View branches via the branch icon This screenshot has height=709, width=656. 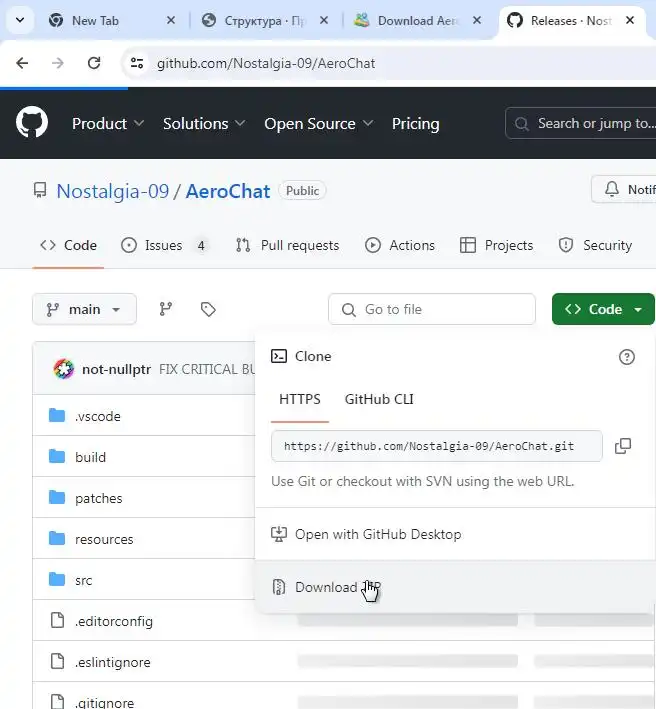click(165, 309)
